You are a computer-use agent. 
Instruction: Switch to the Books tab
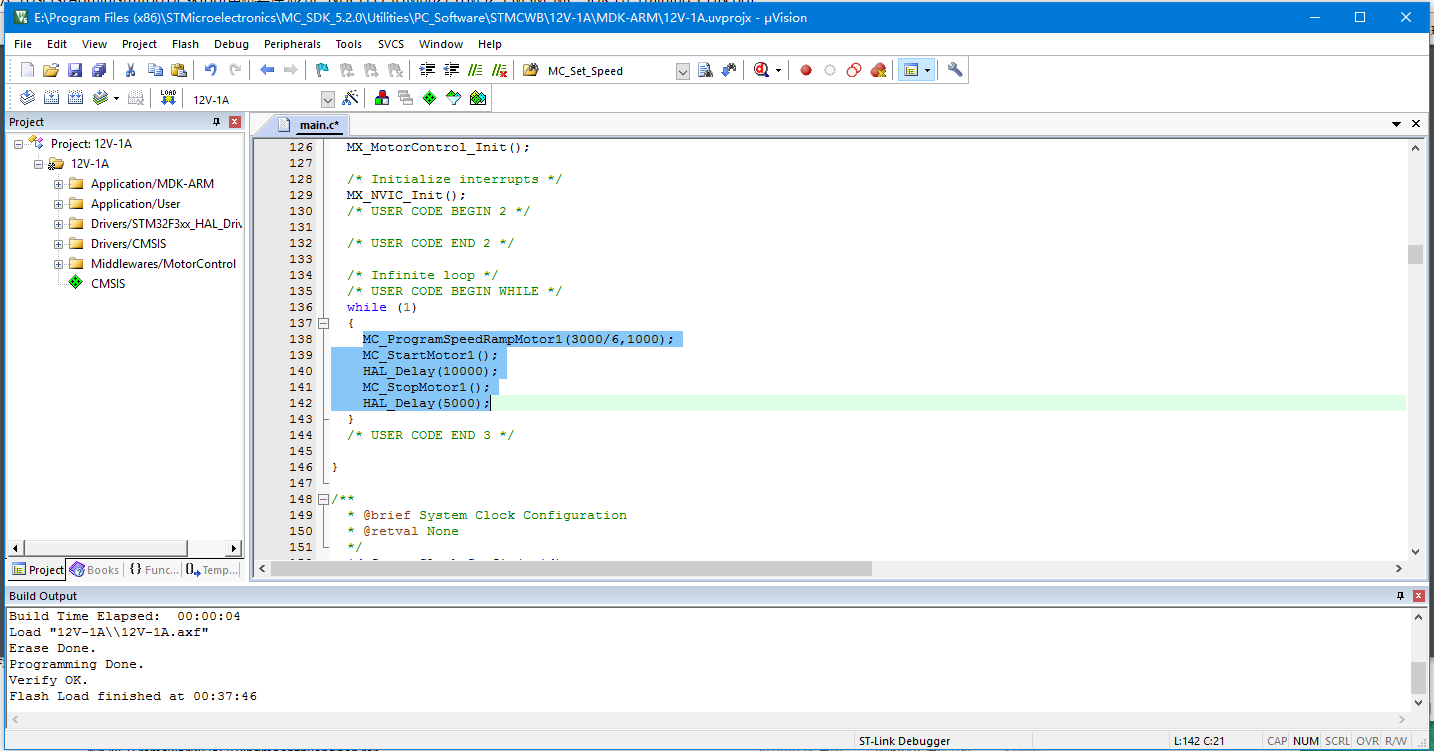coord(95,570)
